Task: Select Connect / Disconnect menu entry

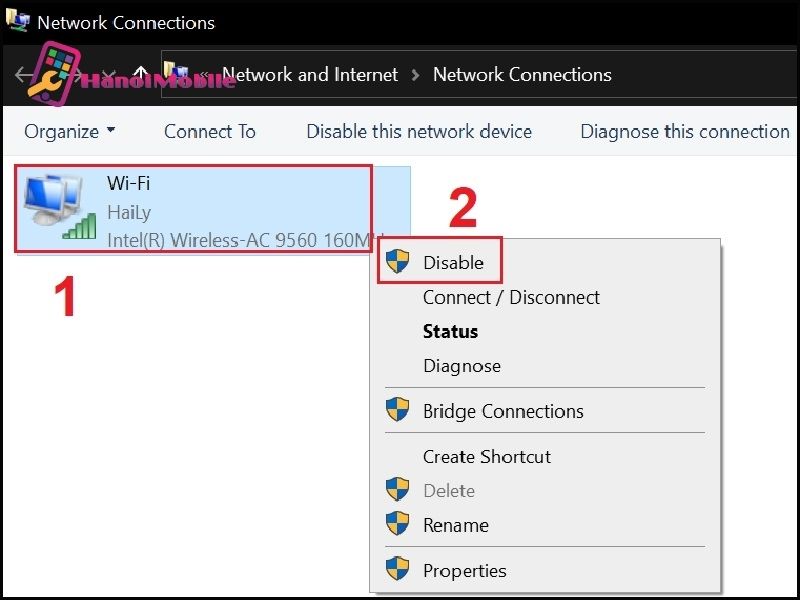Action: coord(511,297)
